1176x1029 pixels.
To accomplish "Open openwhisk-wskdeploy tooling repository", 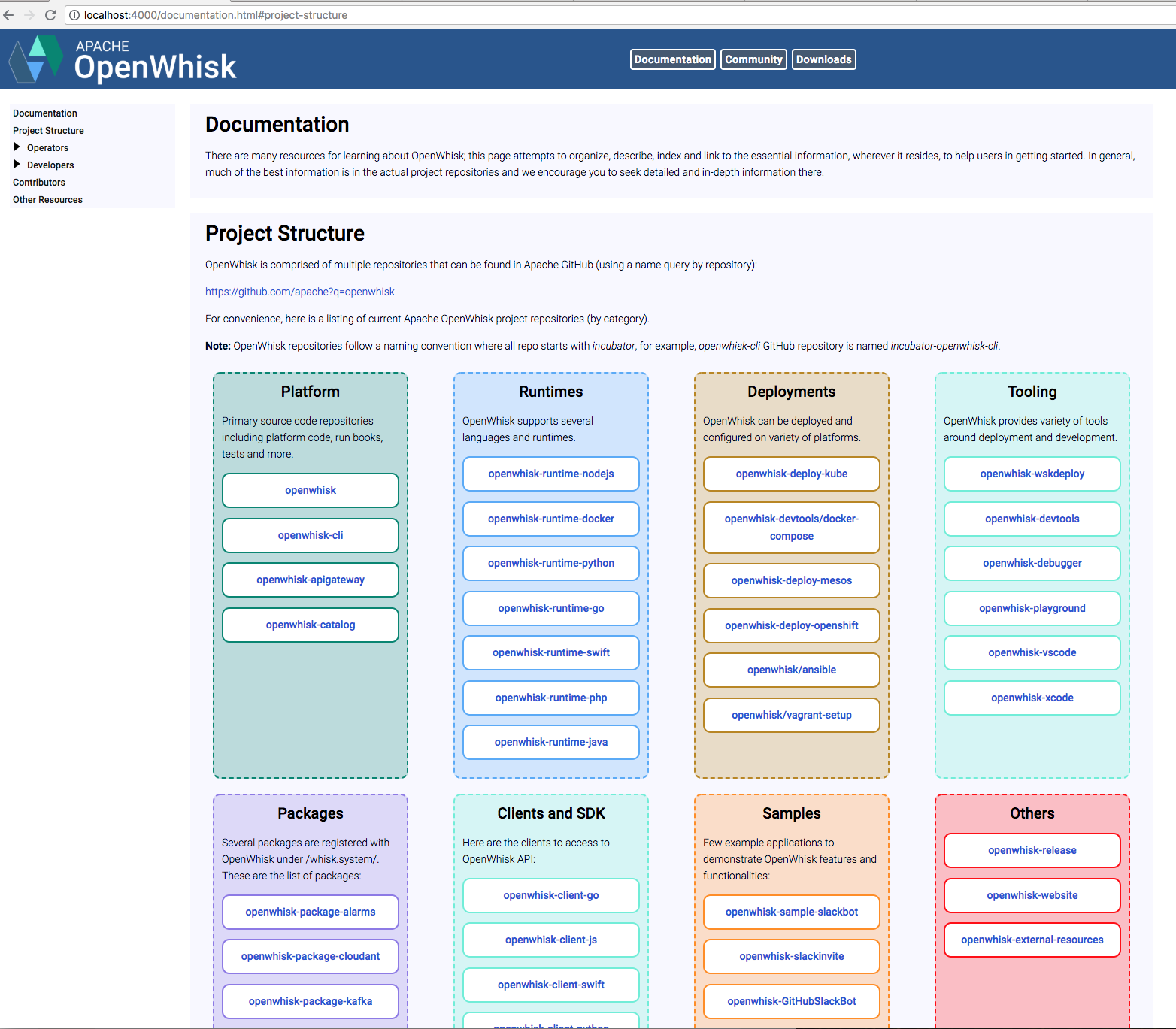I will 1032,474.
